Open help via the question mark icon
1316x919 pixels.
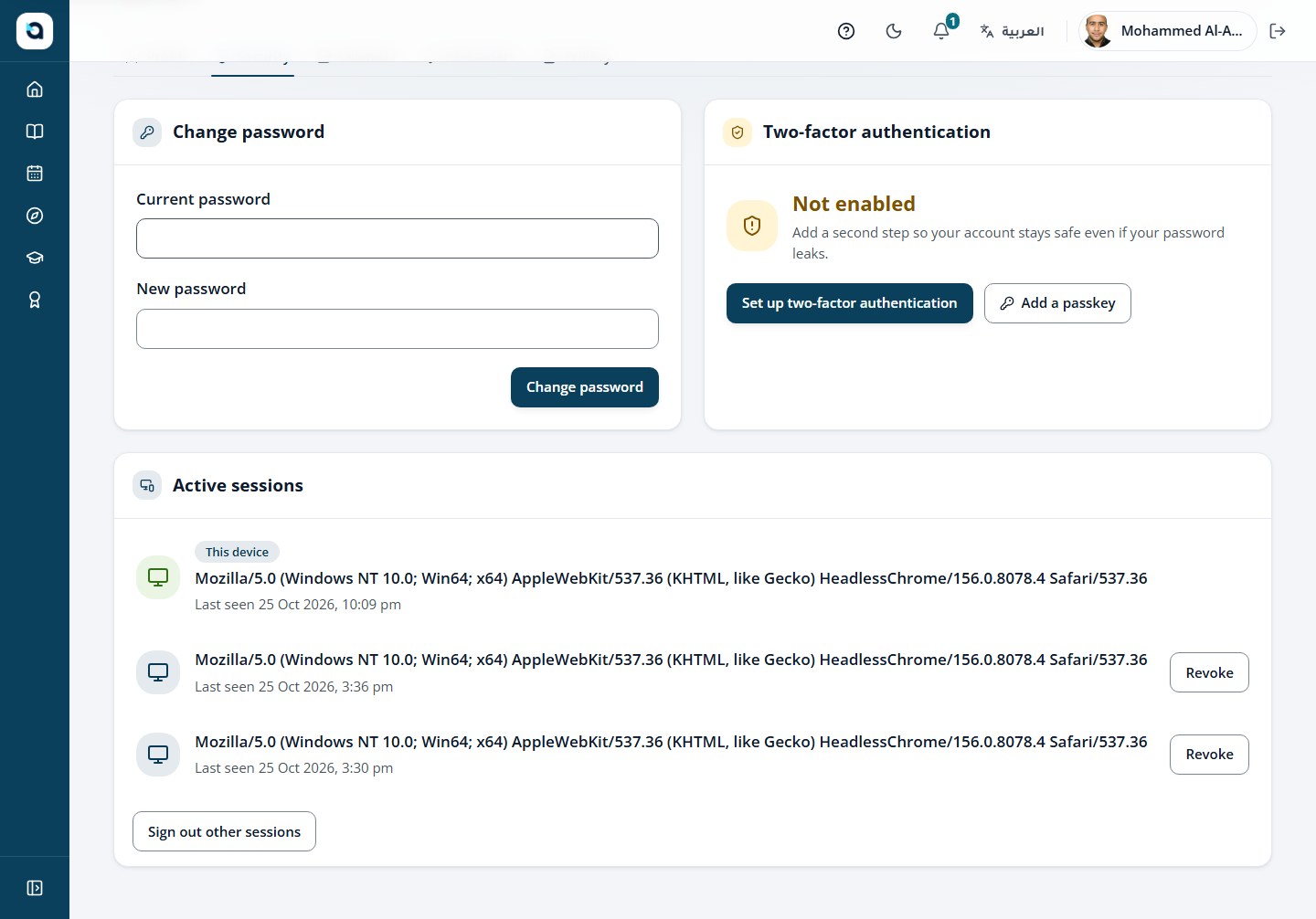pos(846,31)
